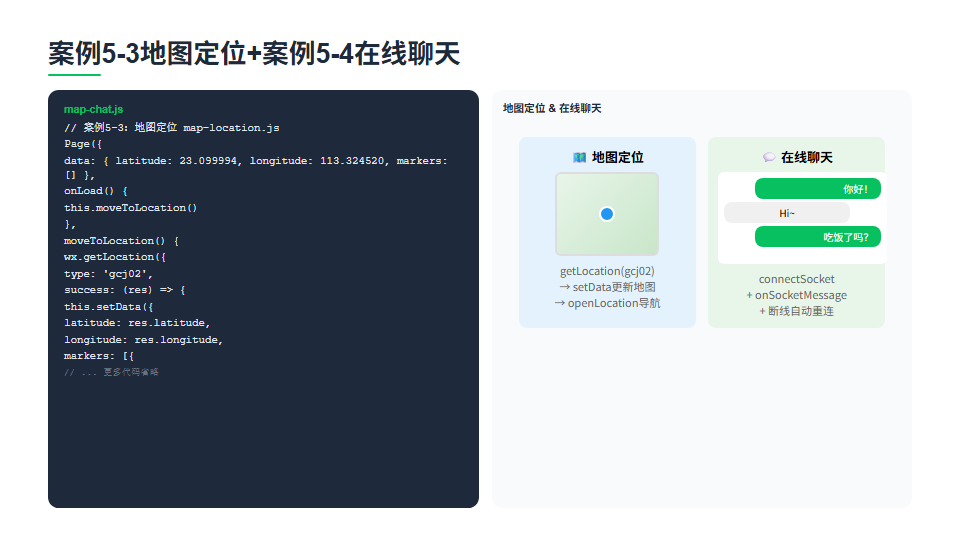This screenshot has height=540, width=960.
Task: Click the slide title 案例5-3地图定位+案例5-4在线聊天
Action: point(254,53)
